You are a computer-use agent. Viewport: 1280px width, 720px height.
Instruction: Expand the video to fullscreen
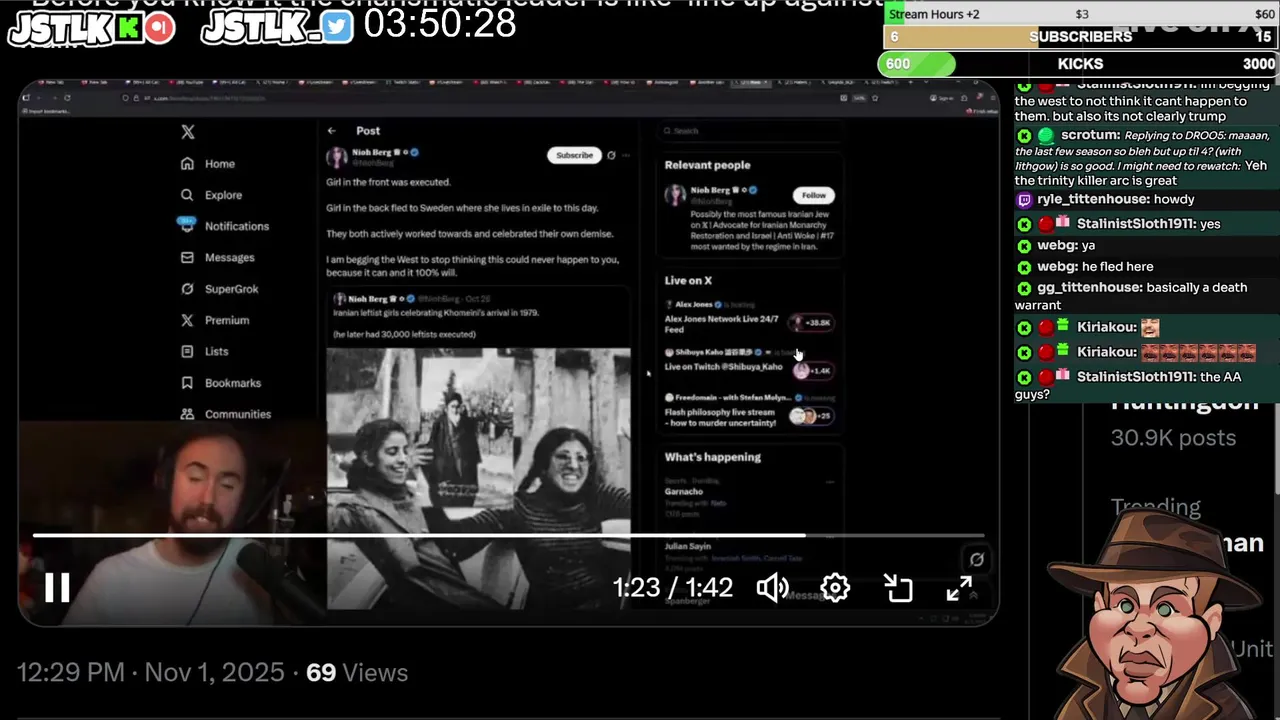pyautogui.click(x=960, y=589)
